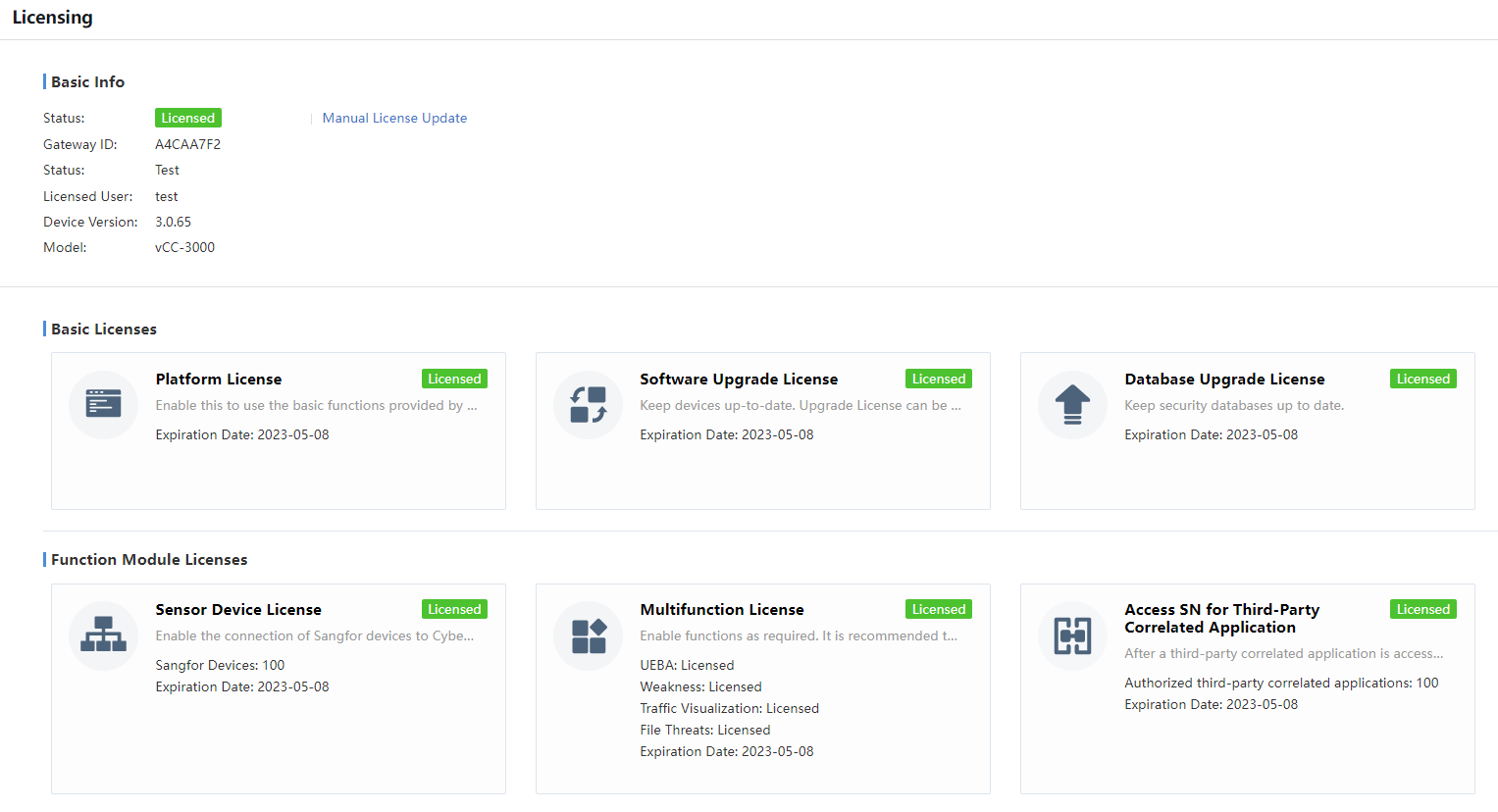Click the Licensed badge on Sensor Device License

coord(454,609)
